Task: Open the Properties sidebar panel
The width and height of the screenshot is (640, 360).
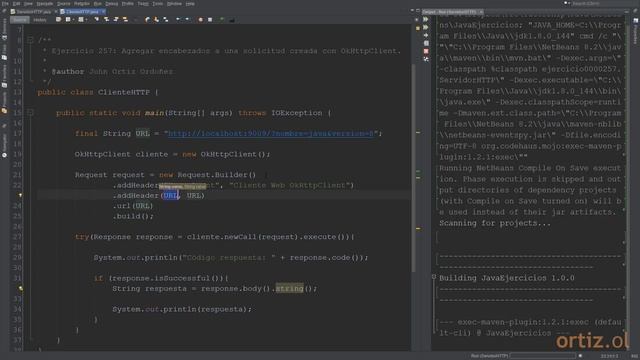Action: pos(635,31)
